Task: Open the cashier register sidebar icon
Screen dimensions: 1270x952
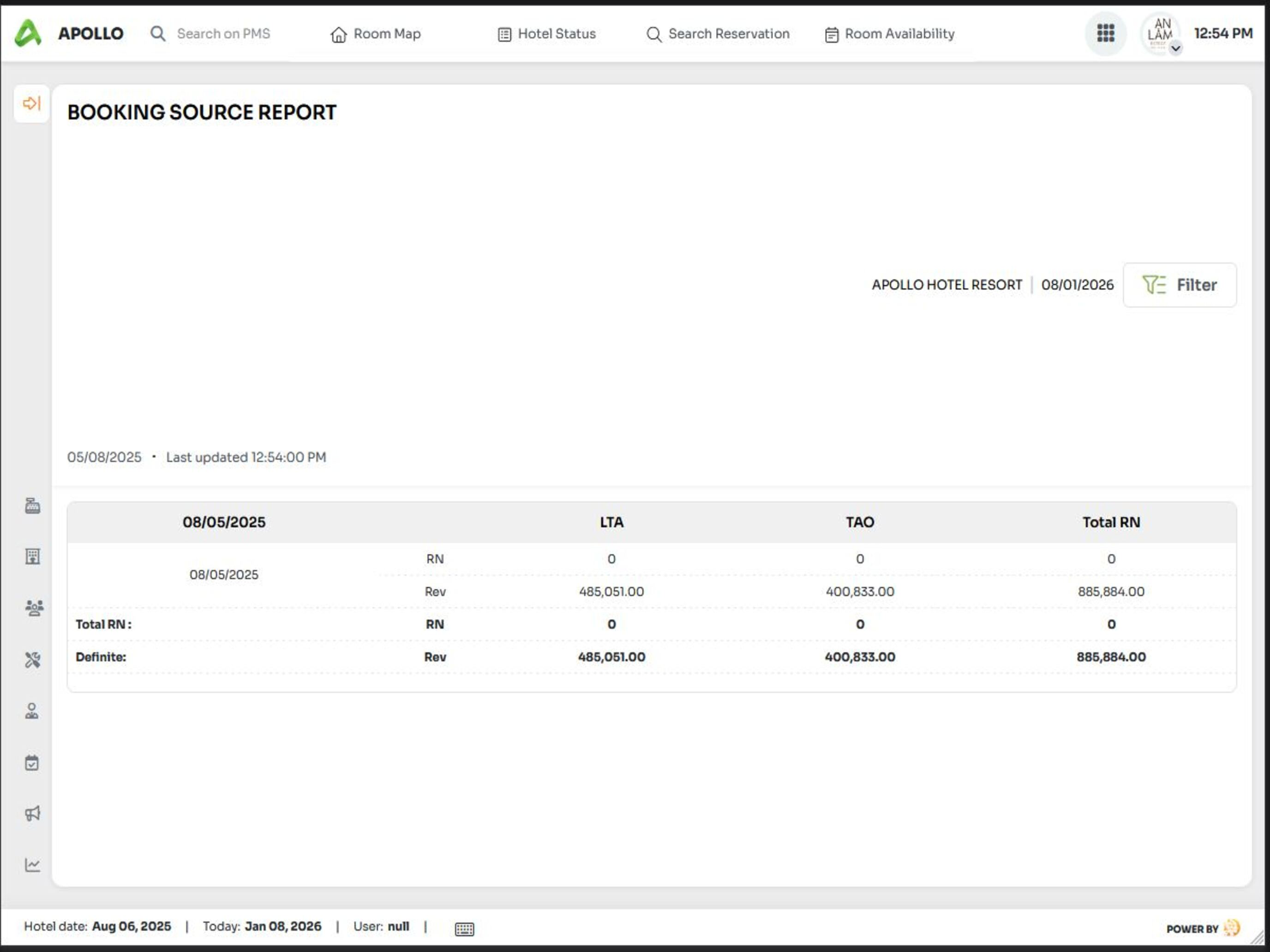Action: point(33,506)
